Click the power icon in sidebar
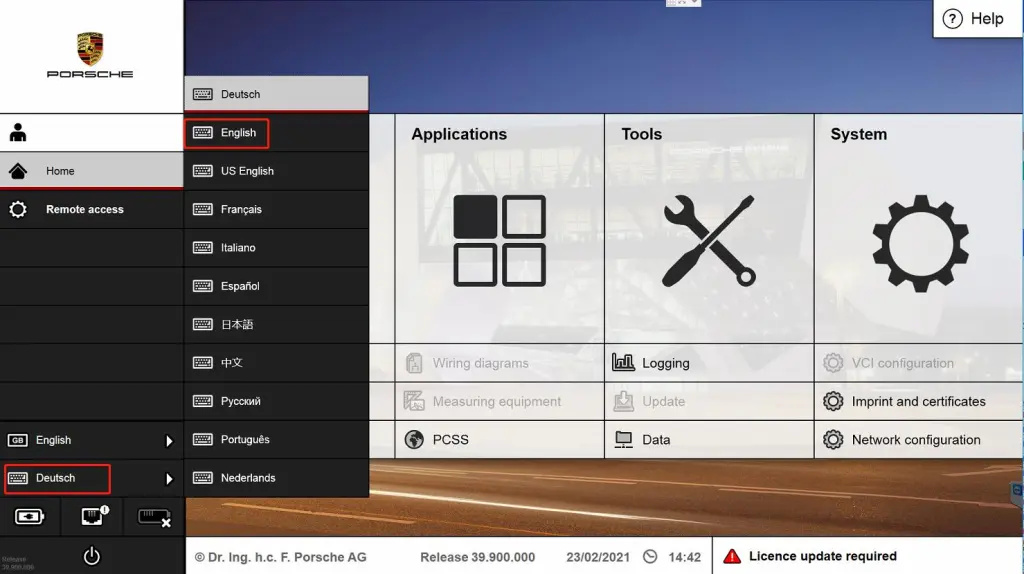The width and height of the screenshot is (1024, 574). (x=91, y=556)
